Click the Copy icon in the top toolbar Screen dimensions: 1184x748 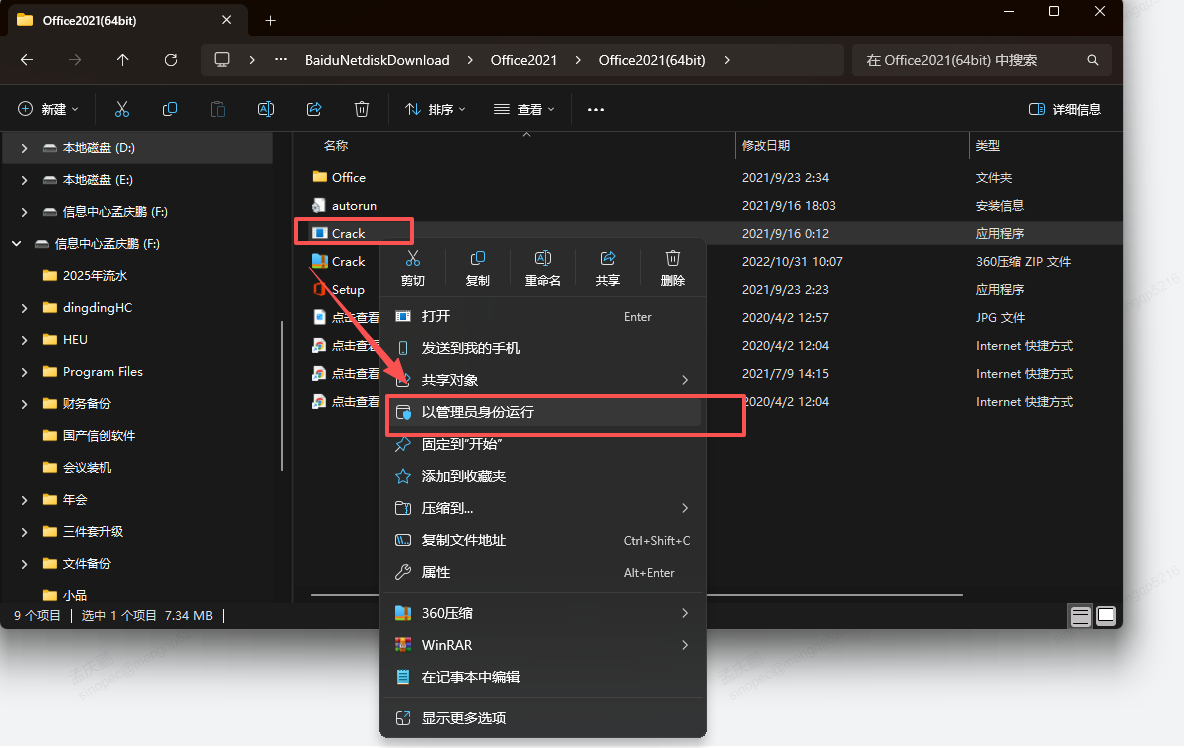click(170, 109)
